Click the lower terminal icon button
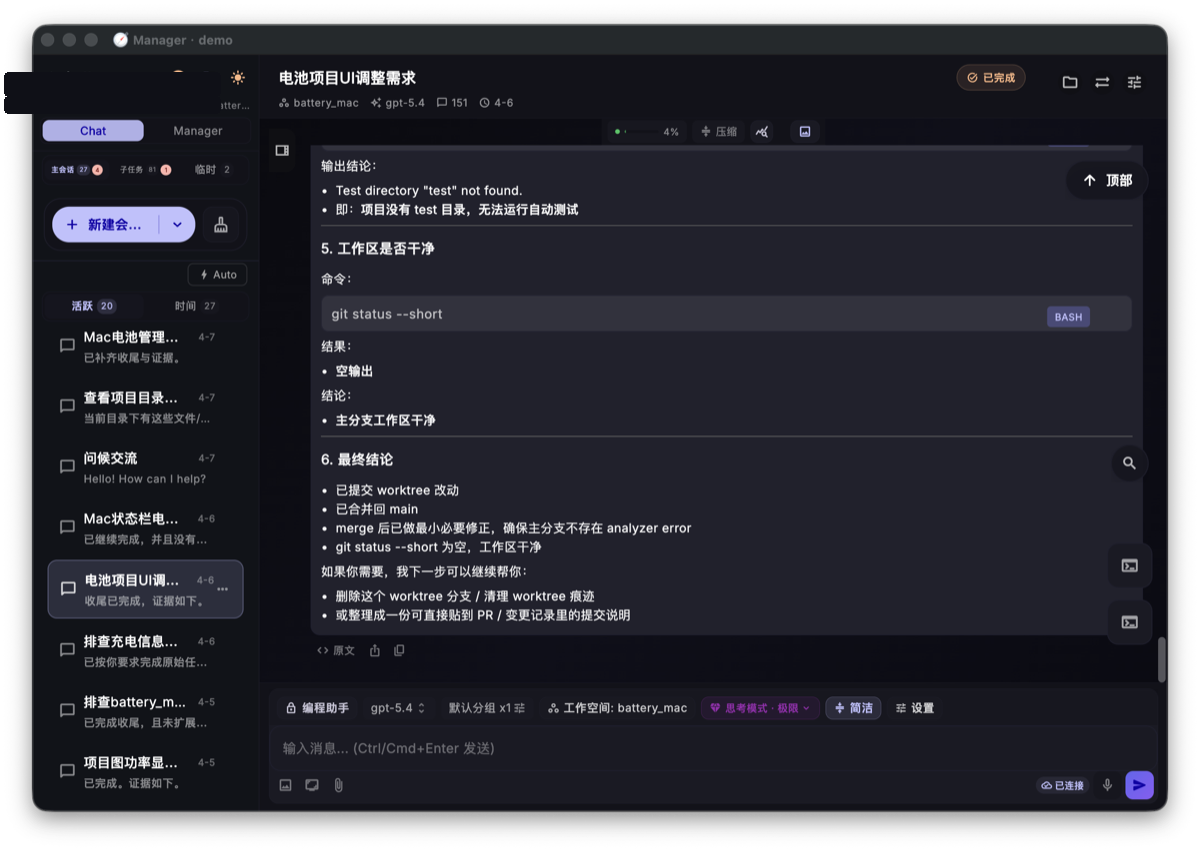Viewport: 1200px width, 851px height. point(1130,622)
